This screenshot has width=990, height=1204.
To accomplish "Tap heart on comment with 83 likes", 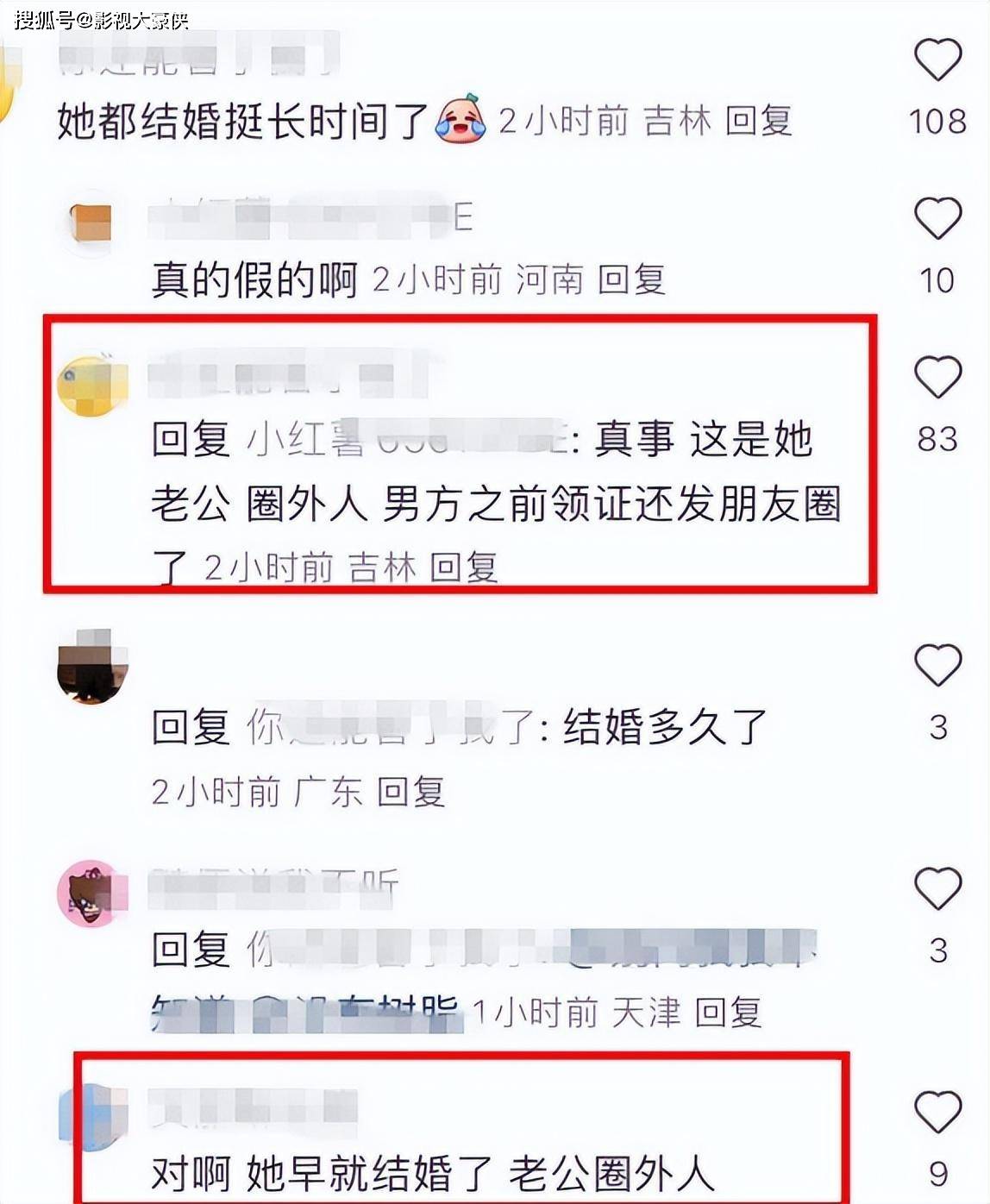I will click(x=937, y=377).
